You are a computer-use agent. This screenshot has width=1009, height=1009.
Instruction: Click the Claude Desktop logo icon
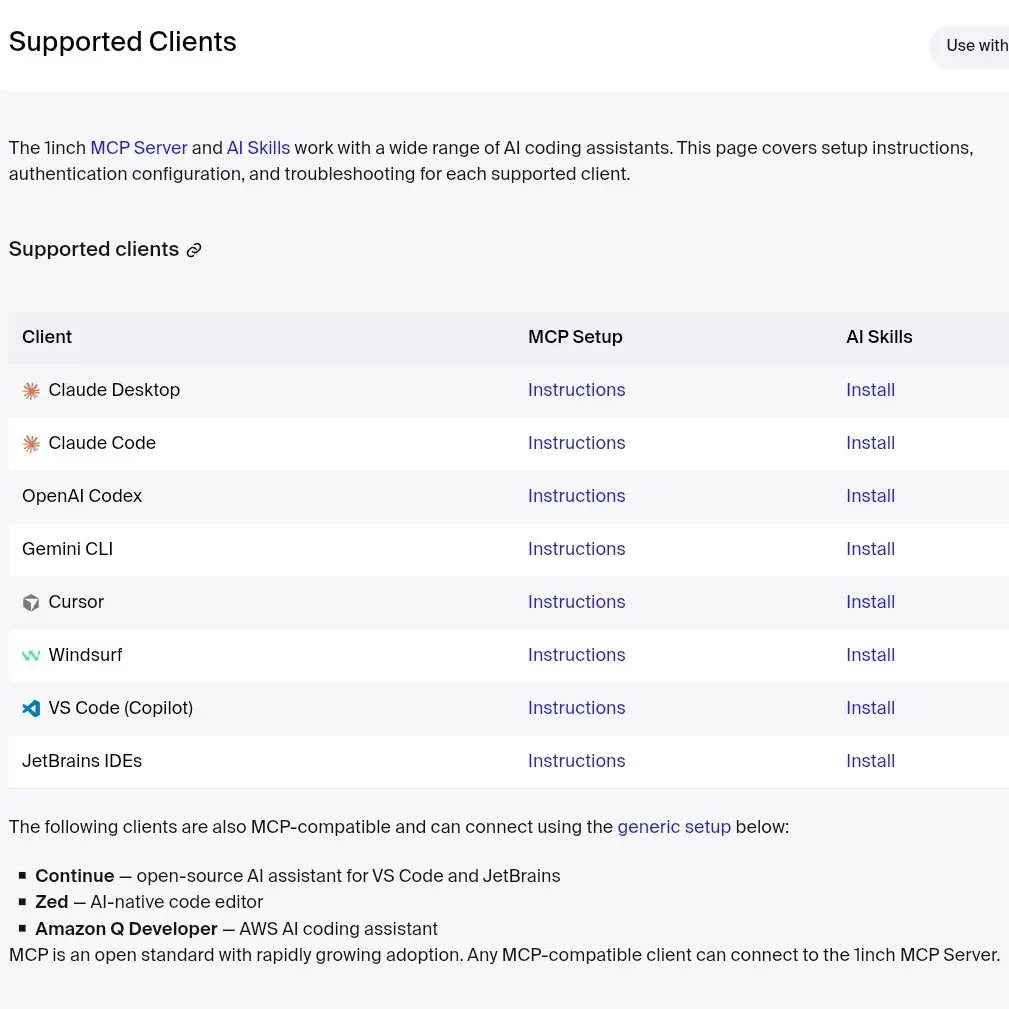(31, 391)
